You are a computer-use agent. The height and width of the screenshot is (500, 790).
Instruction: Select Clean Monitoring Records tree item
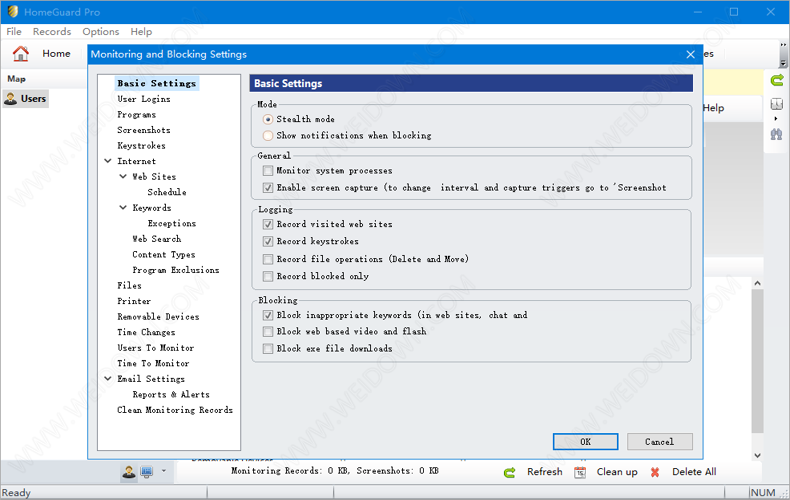click(175, 410)
